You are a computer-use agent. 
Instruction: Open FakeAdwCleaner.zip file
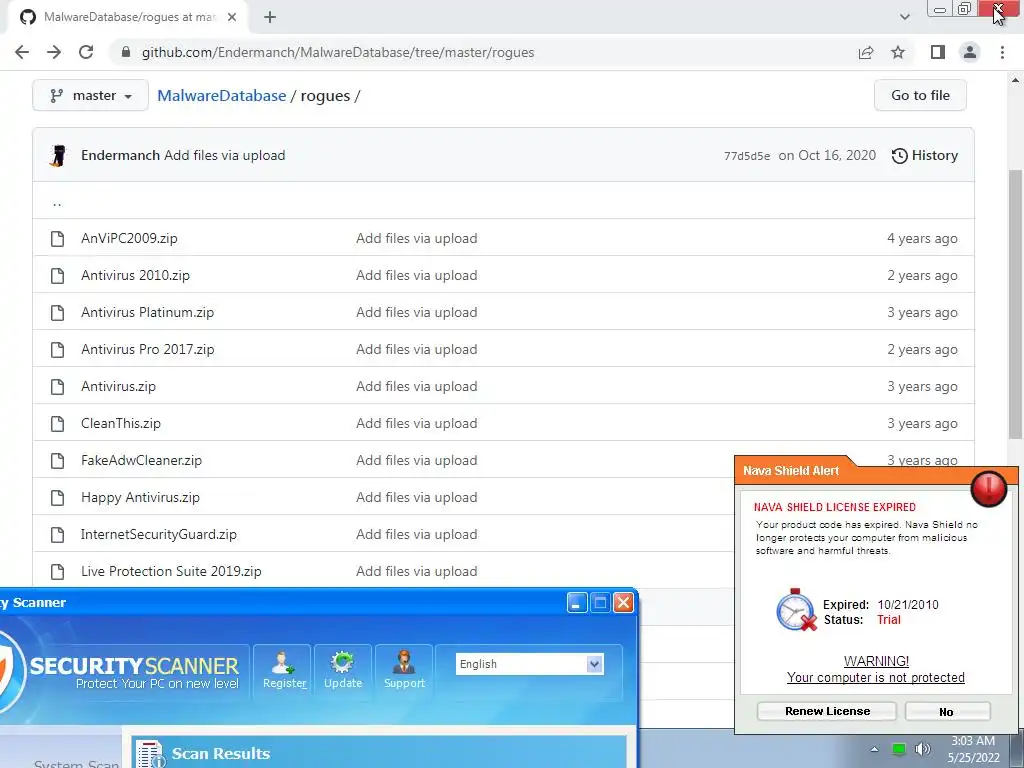[x=142, y=460]
